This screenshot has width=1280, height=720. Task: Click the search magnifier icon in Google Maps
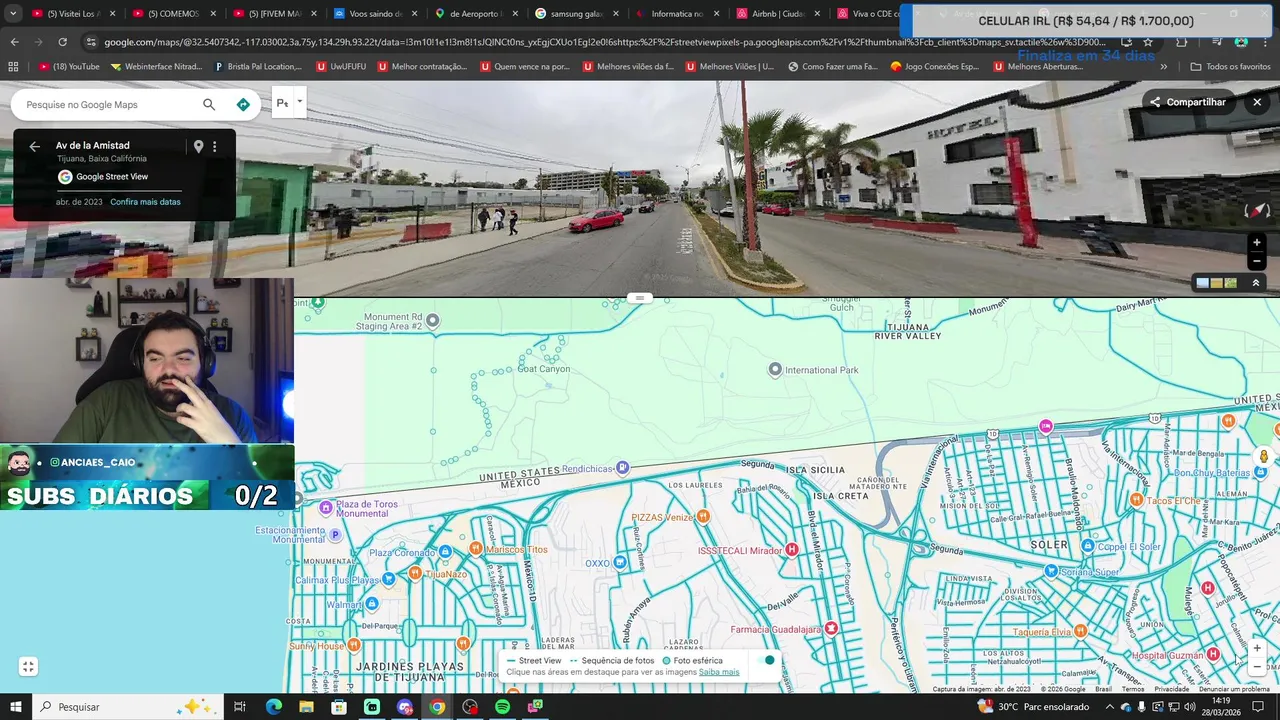(x=209, y=104)
